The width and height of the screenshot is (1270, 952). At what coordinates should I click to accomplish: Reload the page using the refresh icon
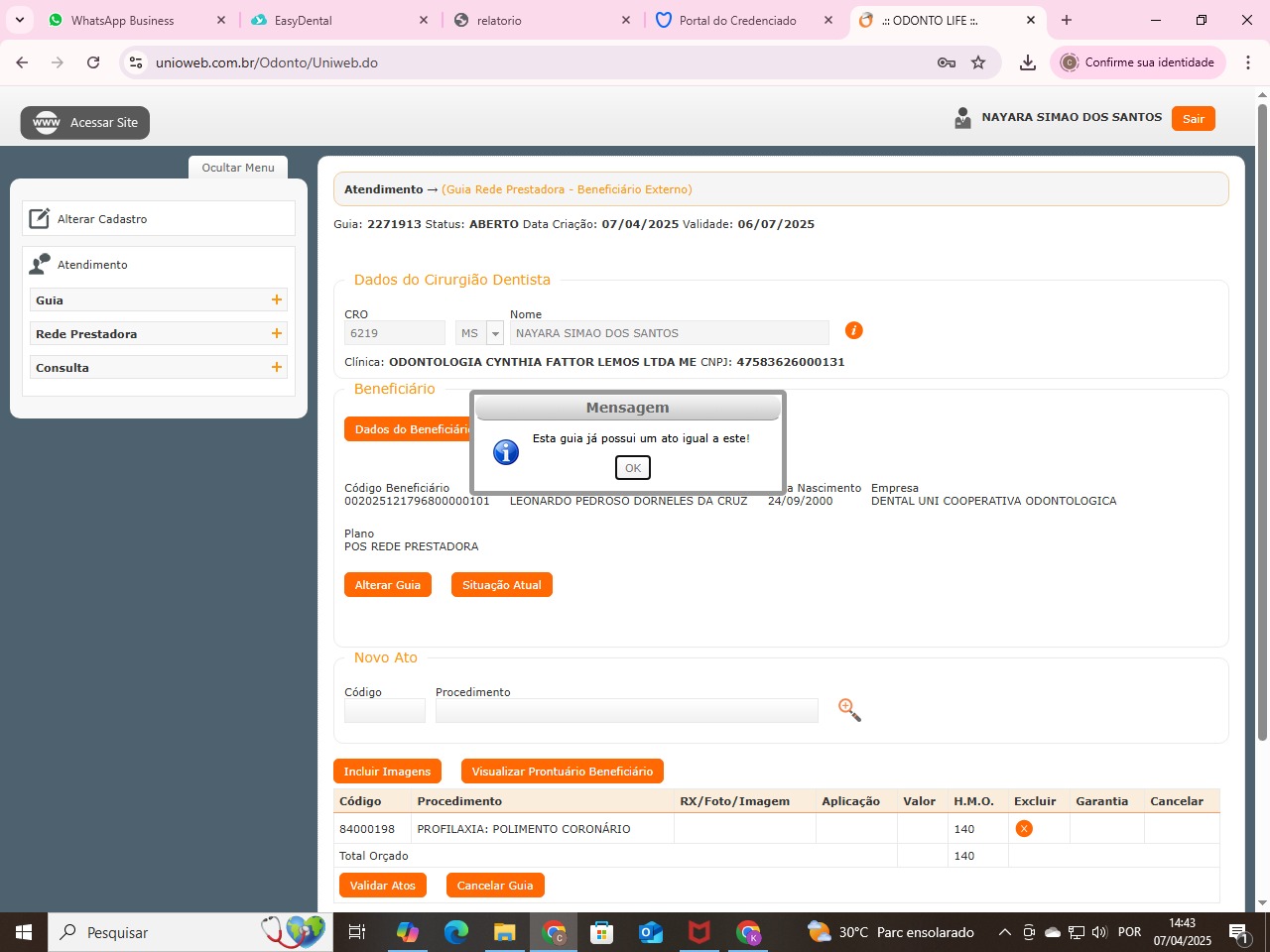tap(93, 62)
